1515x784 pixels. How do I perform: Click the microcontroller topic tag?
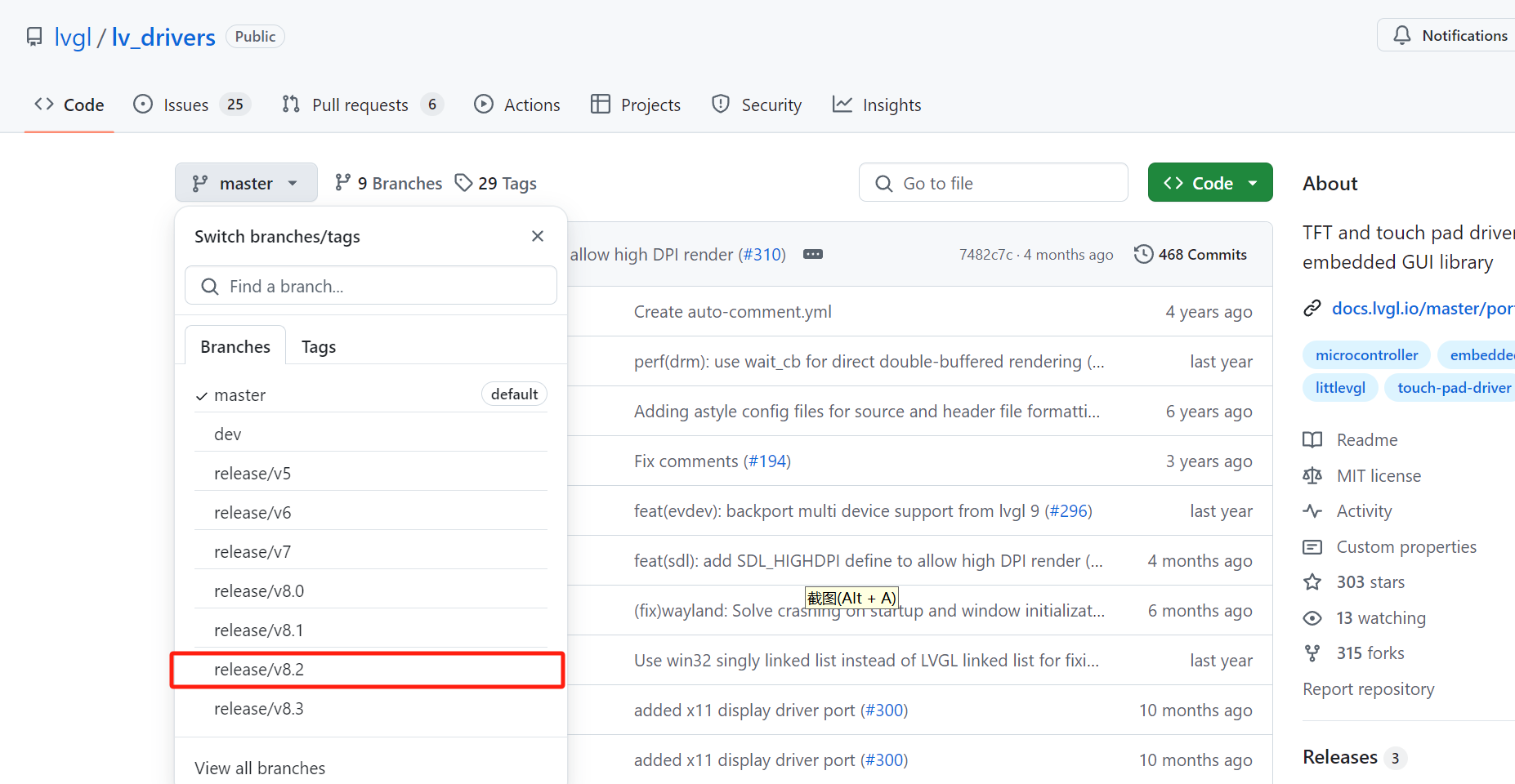pos(1366,355)
